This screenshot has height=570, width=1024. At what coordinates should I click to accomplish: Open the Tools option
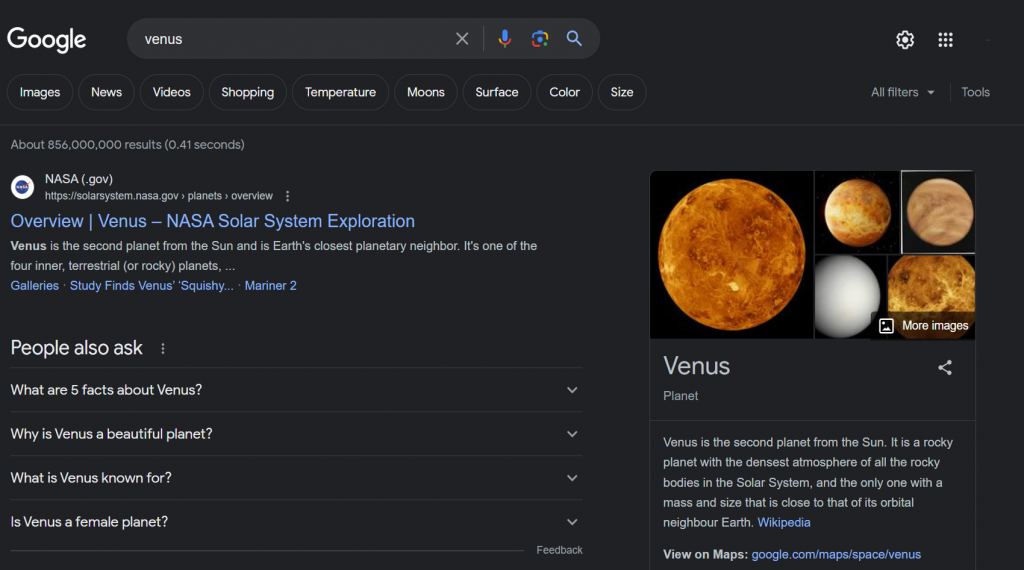click(x=975, y=92)
